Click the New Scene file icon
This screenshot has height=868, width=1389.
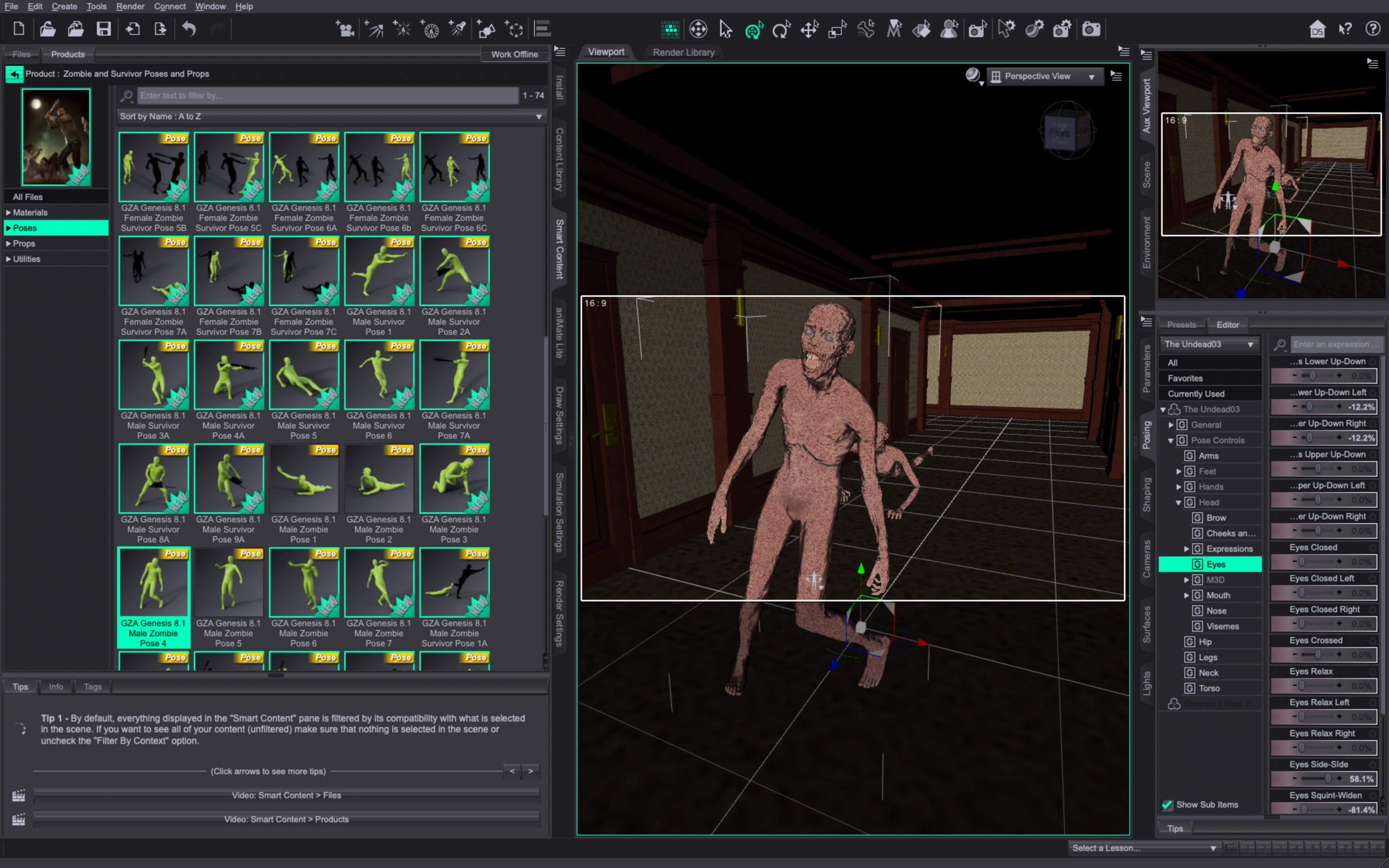19,29
